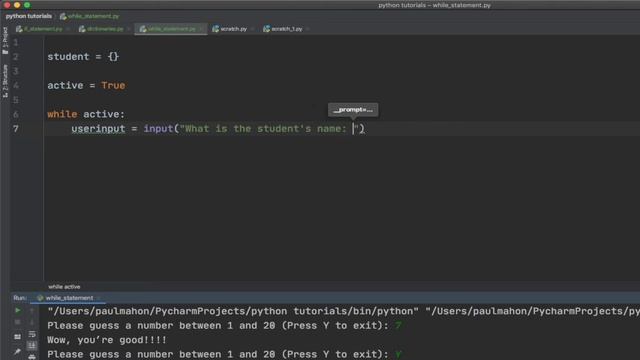Close the scratch_1.py tab
Screen dimensions: 640x360
308,29
